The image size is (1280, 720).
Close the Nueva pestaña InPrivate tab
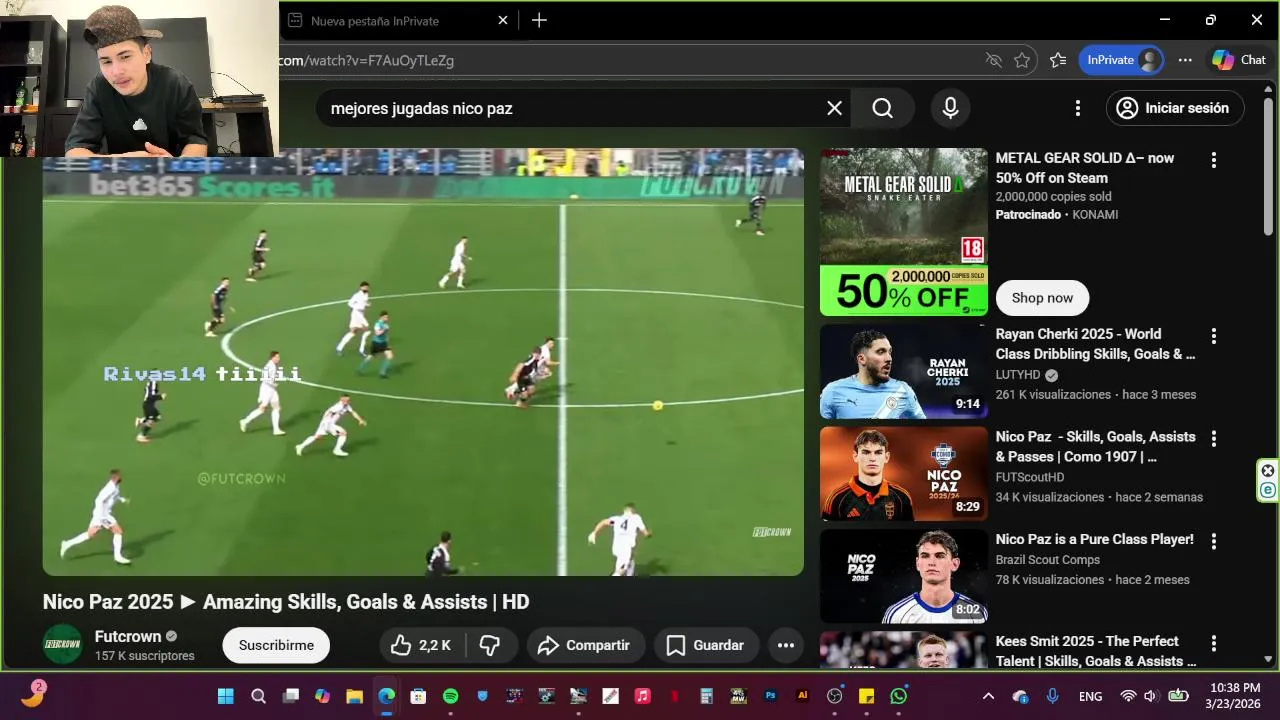click(x=503, y=20)
